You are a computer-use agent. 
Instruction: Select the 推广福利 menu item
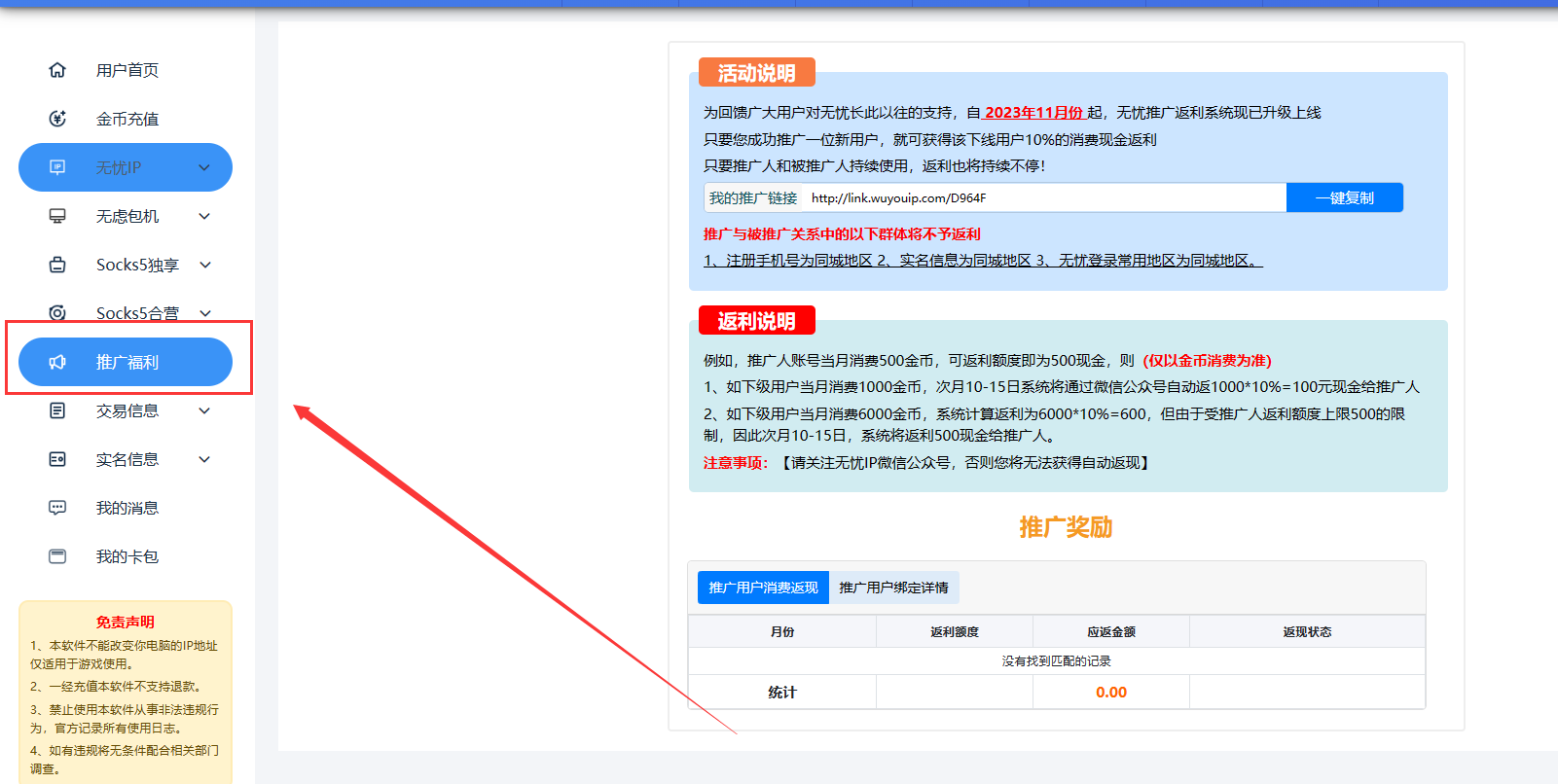tap(126, 362)
